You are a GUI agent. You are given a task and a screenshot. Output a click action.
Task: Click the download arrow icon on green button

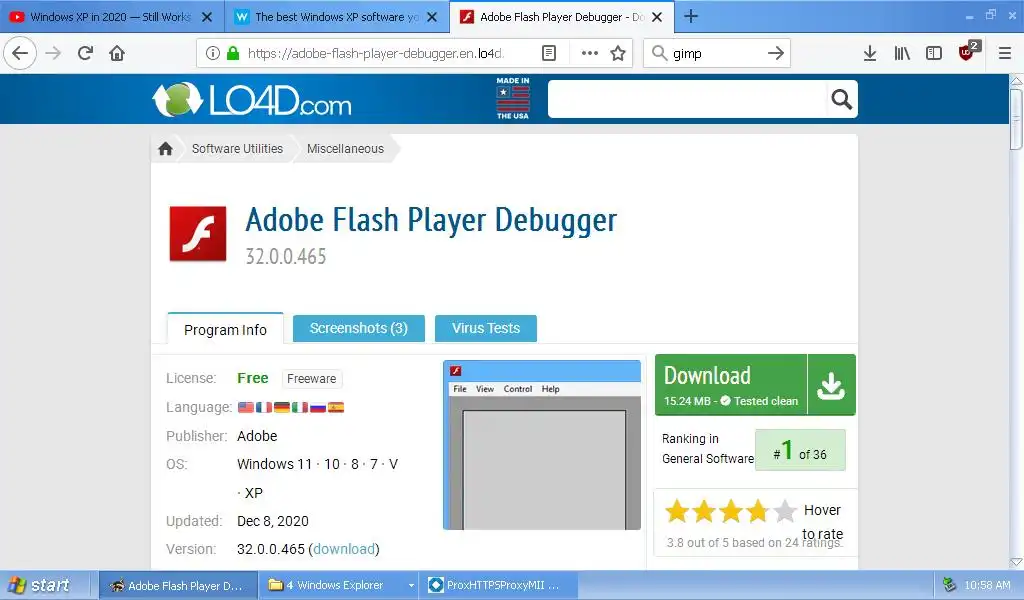(x=831, y=385)
